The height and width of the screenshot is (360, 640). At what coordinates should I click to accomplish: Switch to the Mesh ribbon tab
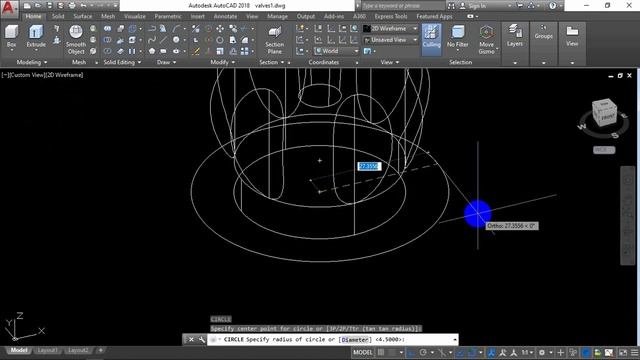pos(108,16)
